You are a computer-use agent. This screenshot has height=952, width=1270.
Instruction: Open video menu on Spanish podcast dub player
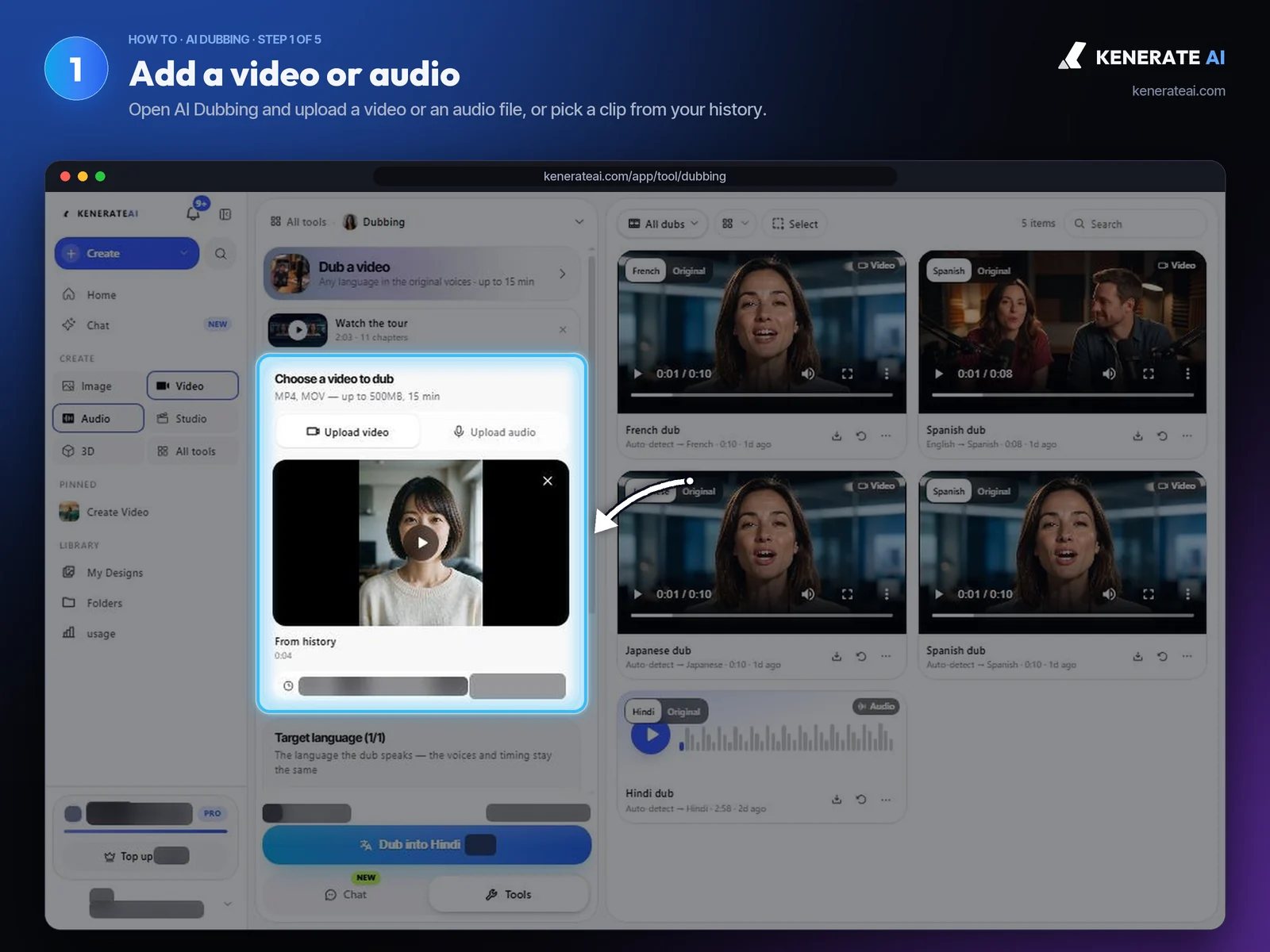click(1187, 374)
